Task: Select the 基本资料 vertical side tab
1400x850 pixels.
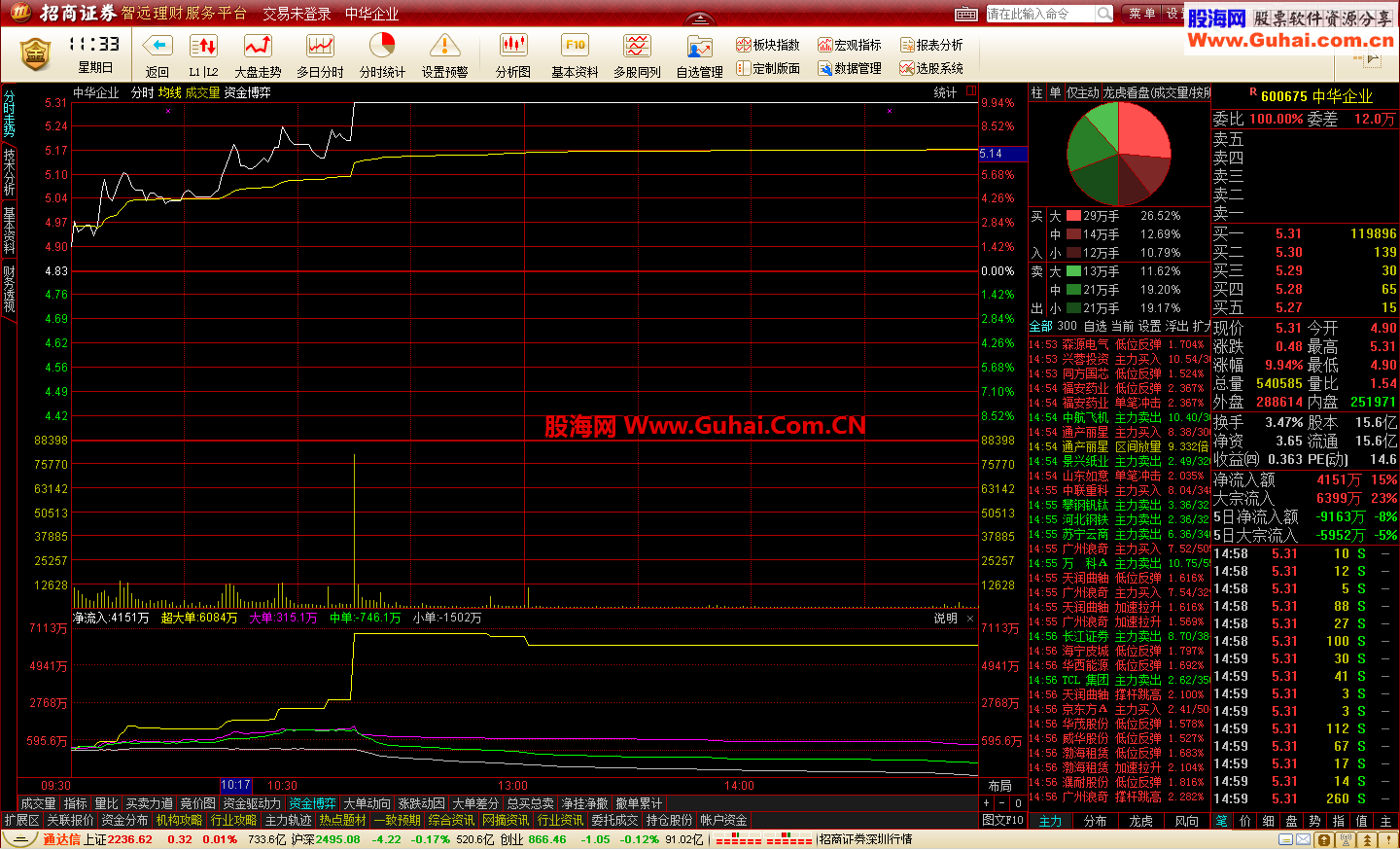Action: (9, 230)
